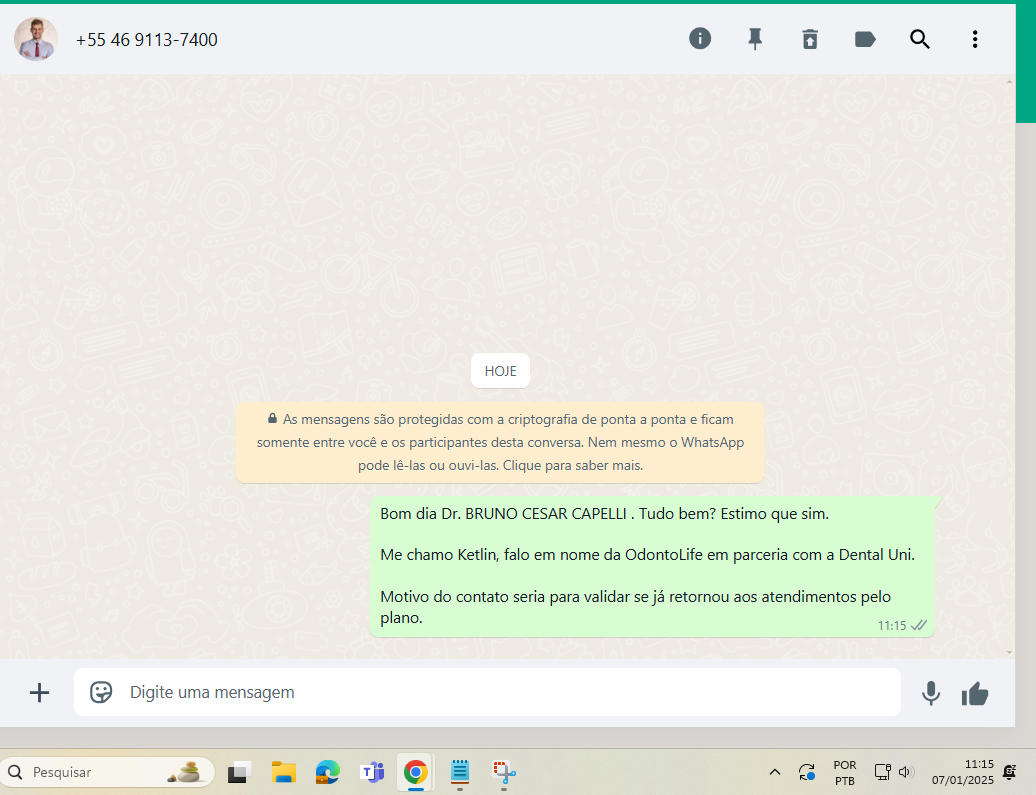
Task: Click message timestamp 11:15 in the bubble
Action: (892, 625)
